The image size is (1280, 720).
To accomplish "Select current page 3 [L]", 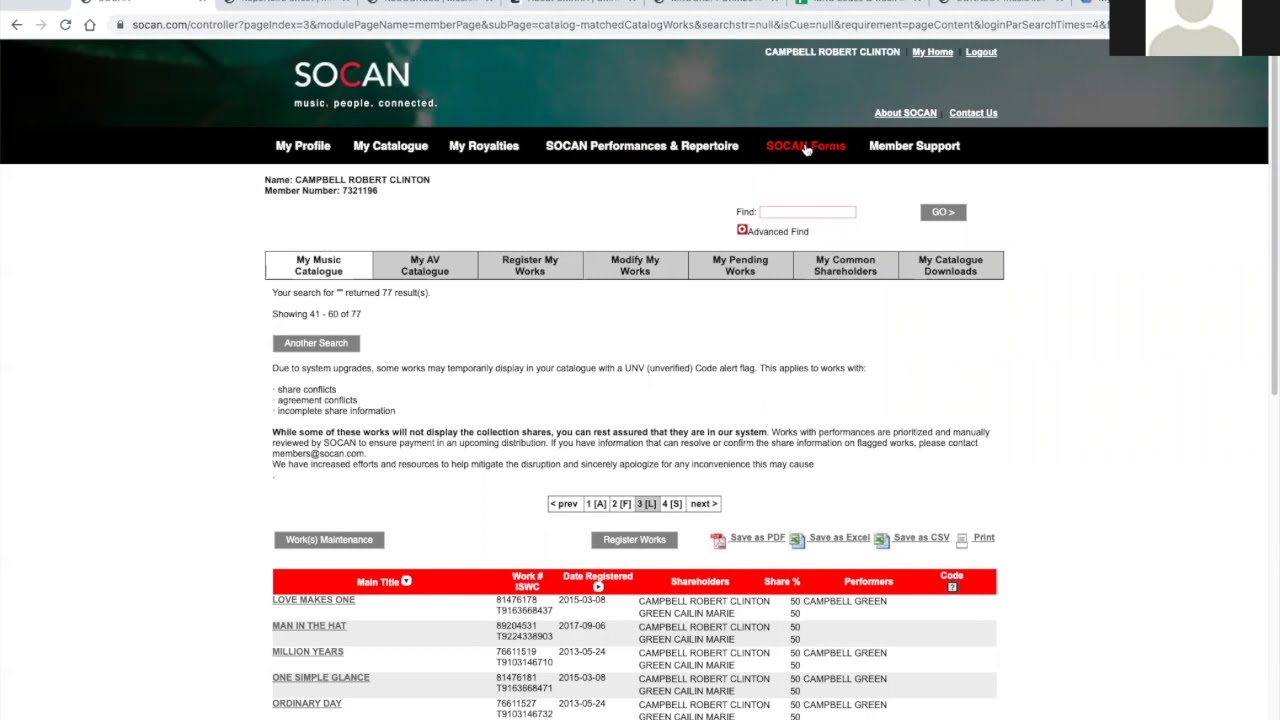I will (647, 504).
